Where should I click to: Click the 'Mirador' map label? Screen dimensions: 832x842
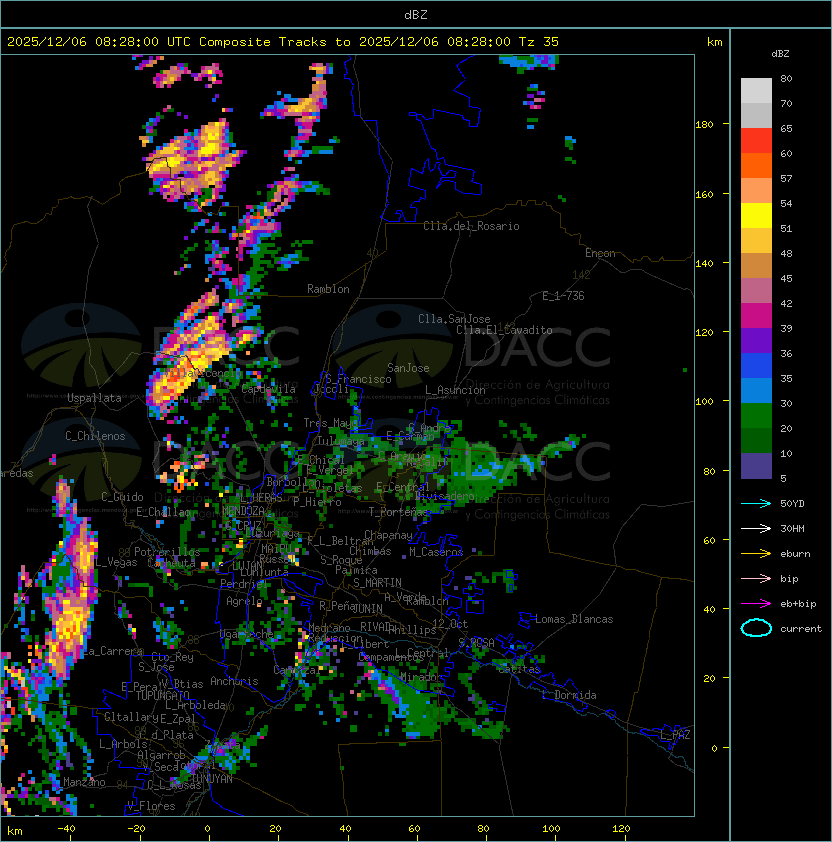tap(421, 677)
